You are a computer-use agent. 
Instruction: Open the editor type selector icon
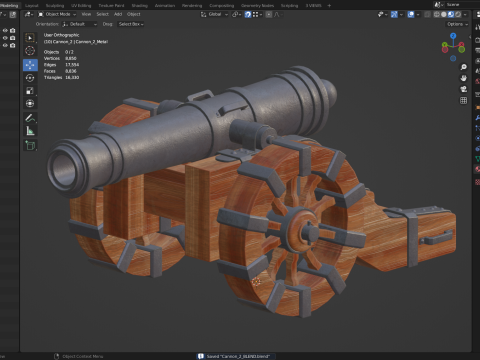pyautogui.click(x=28, y=14)
